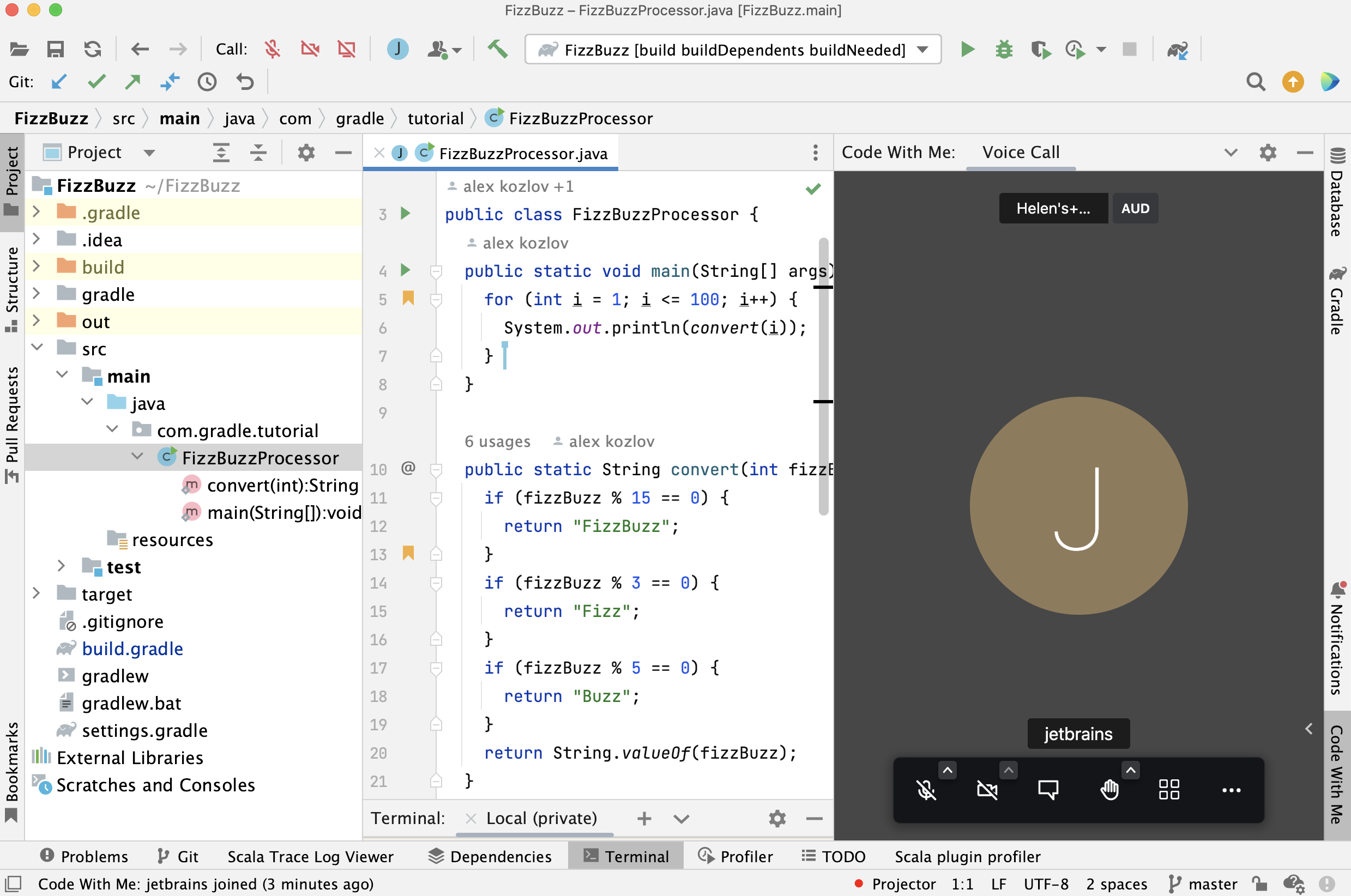Open Project view selector dropdown
This screenshot has height=896, width=1351.
point(149,153)
